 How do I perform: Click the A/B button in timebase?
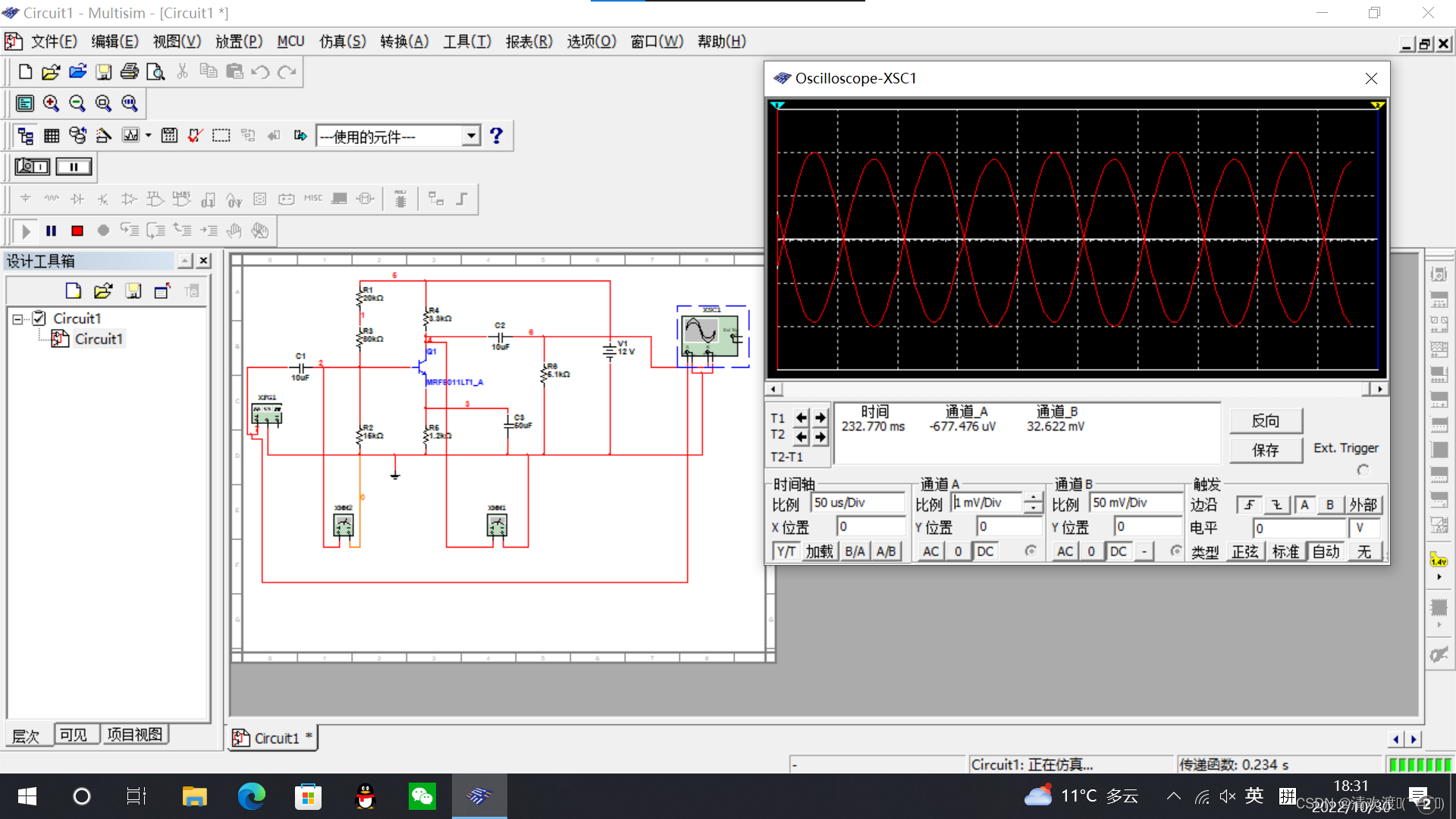886,551
